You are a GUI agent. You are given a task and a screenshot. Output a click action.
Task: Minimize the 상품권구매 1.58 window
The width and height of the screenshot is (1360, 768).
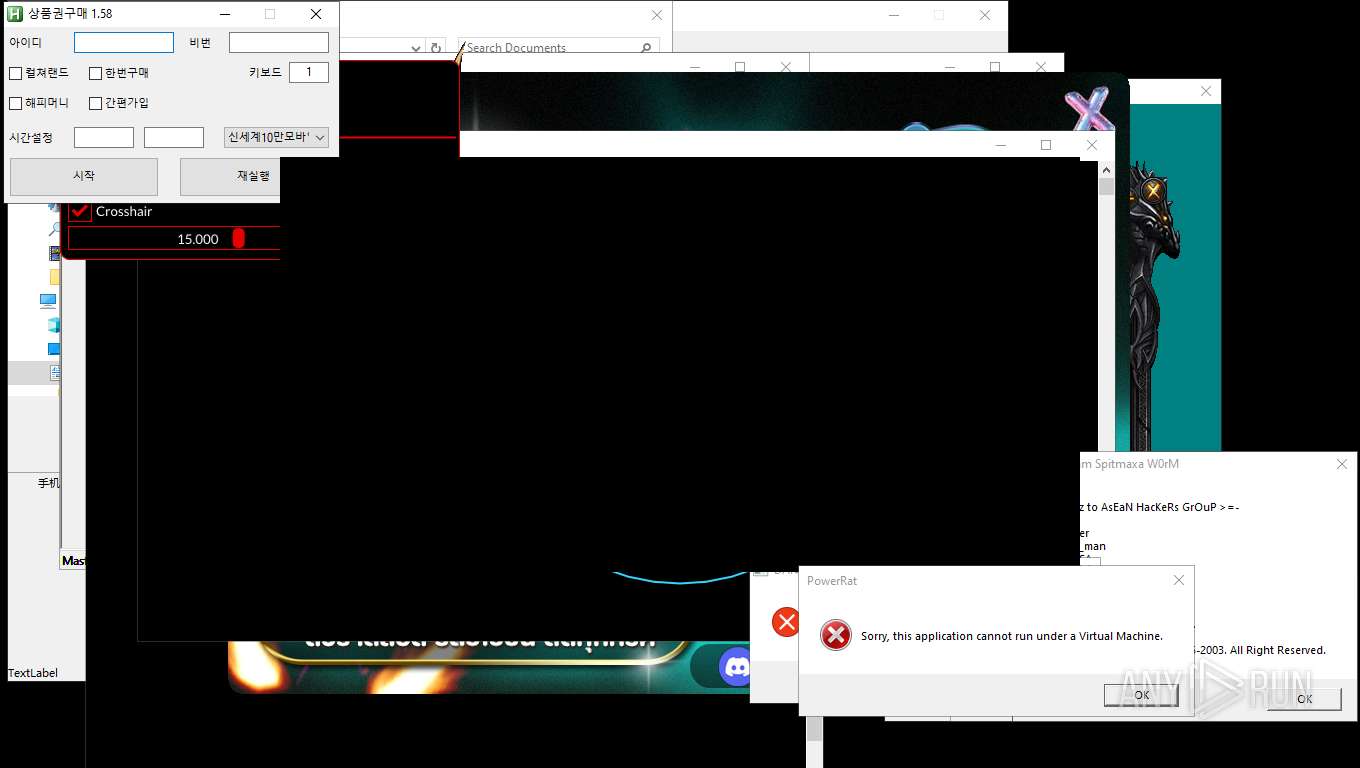[224, 14]
